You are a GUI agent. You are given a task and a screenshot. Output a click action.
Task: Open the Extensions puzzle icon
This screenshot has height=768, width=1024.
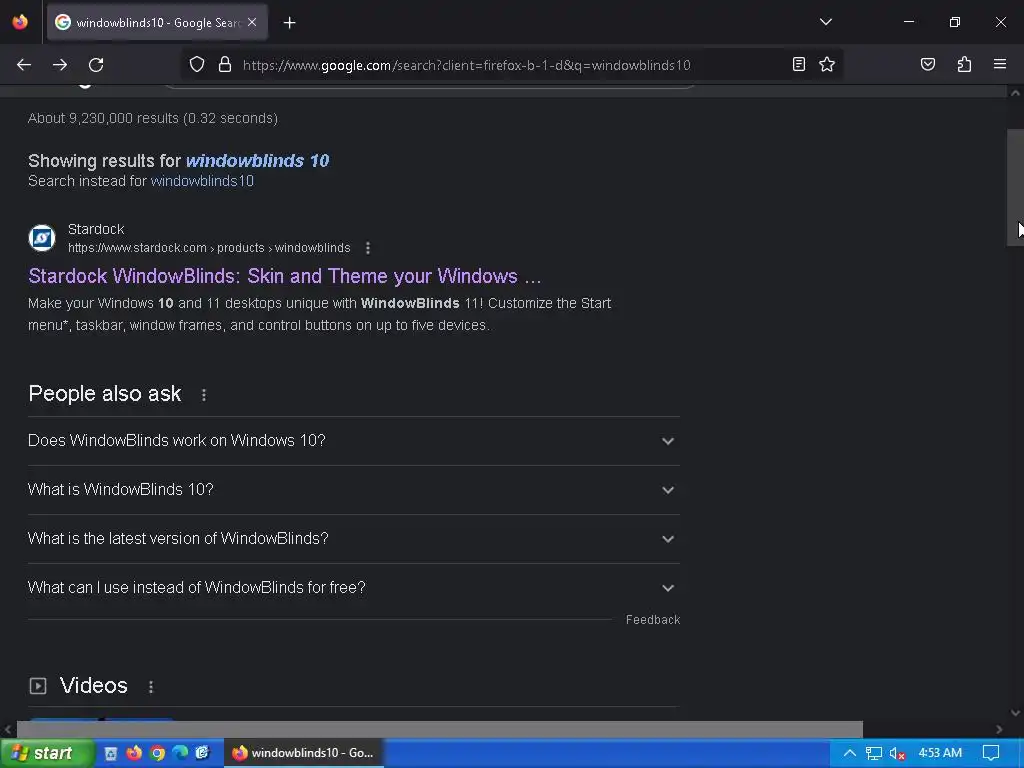[964, 64]
